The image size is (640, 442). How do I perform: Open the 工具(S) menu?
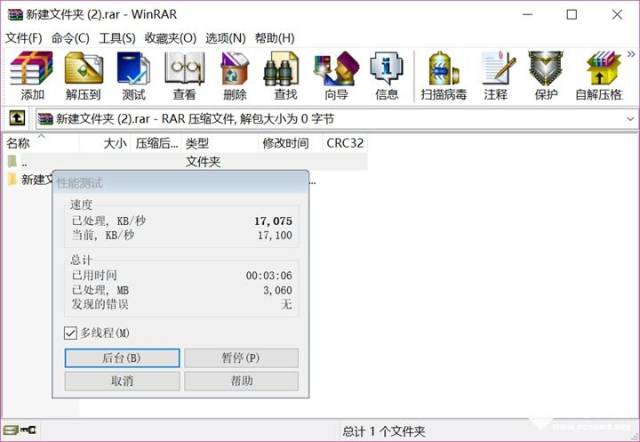(117, 38)
